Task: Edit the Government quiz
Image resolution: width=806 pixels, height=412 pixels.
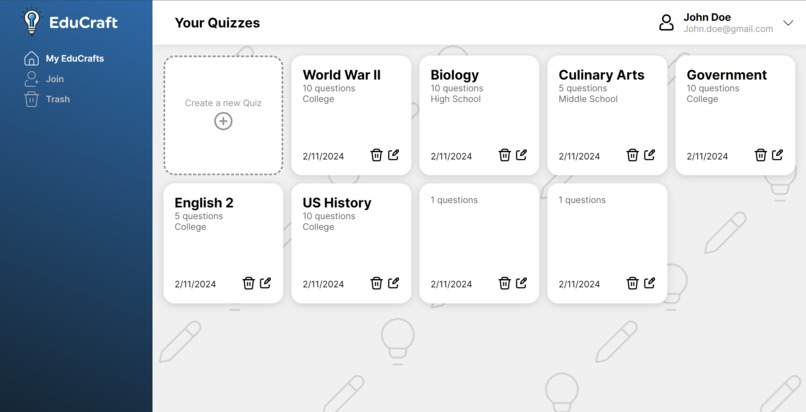Action: [x=777, y=155]
